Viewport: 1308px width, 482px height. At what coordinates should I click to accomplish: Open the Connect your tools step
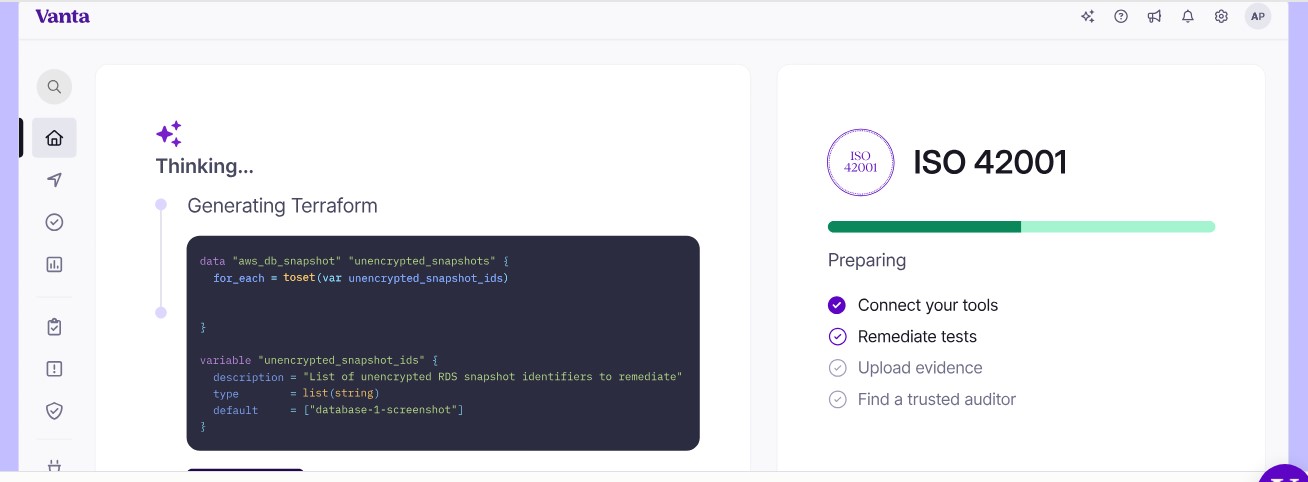(x=928, y=305)
